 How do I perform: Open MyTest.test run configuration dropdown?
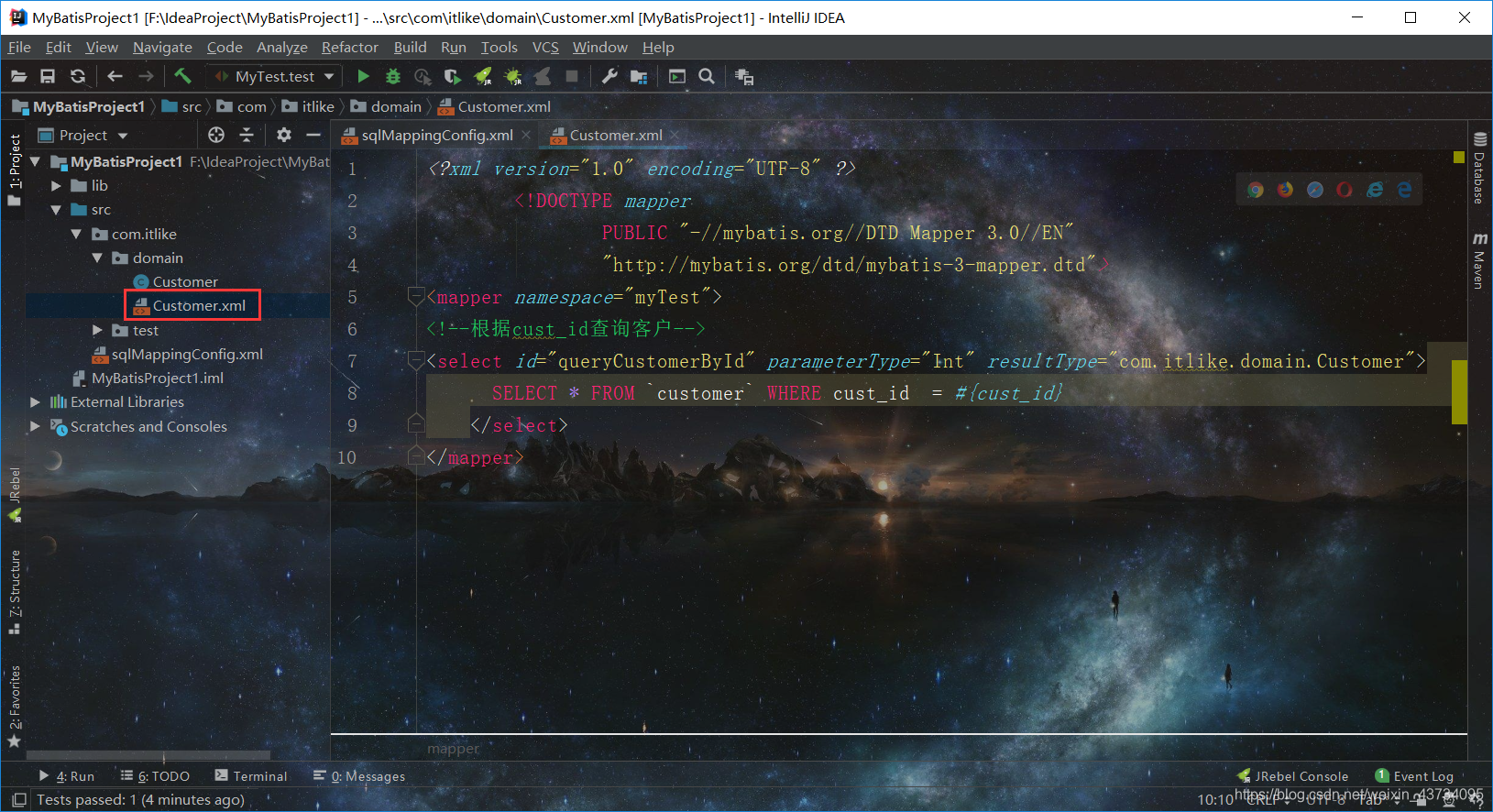275,76
